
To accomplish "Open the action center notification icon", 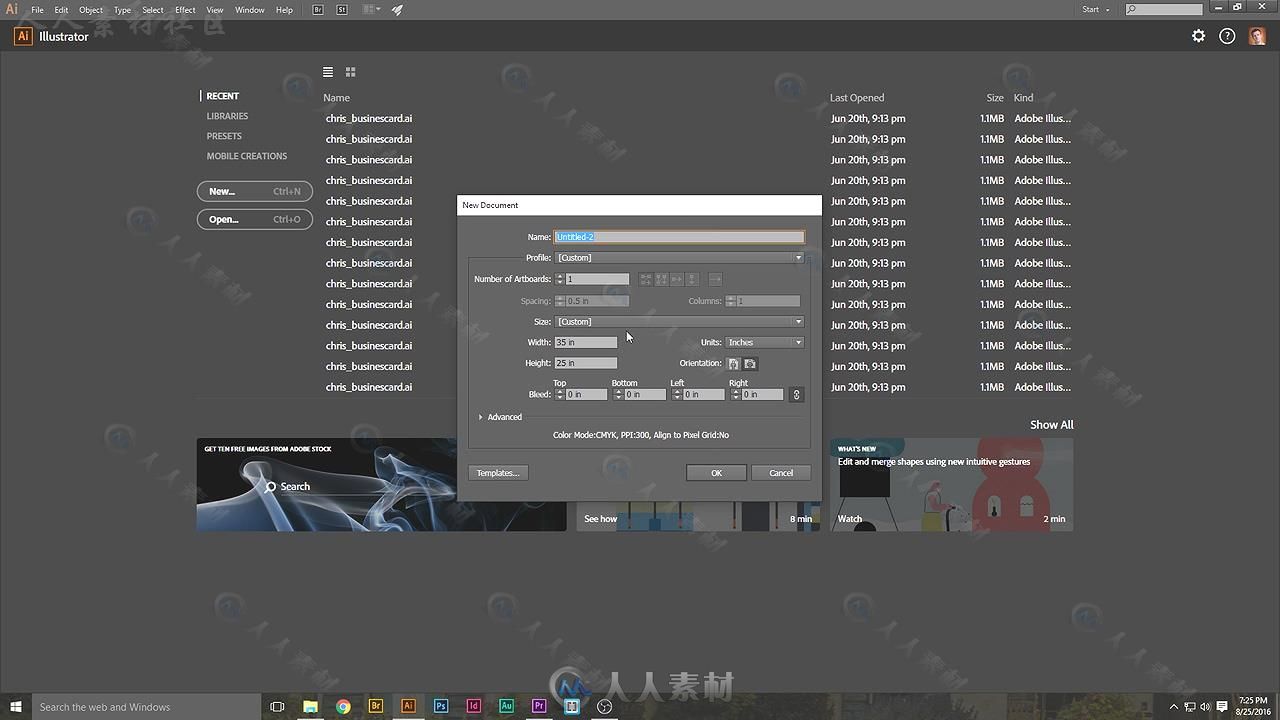I will 1222,707.
